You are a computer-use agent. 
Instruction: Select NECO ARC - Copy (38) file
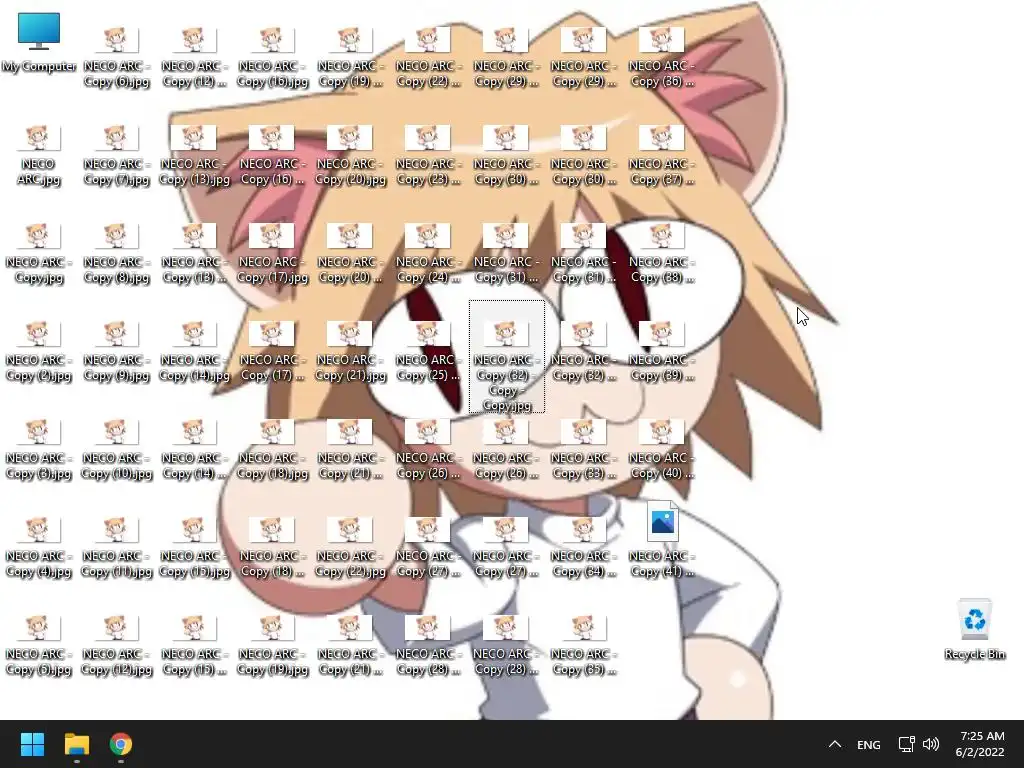[662, 253]
